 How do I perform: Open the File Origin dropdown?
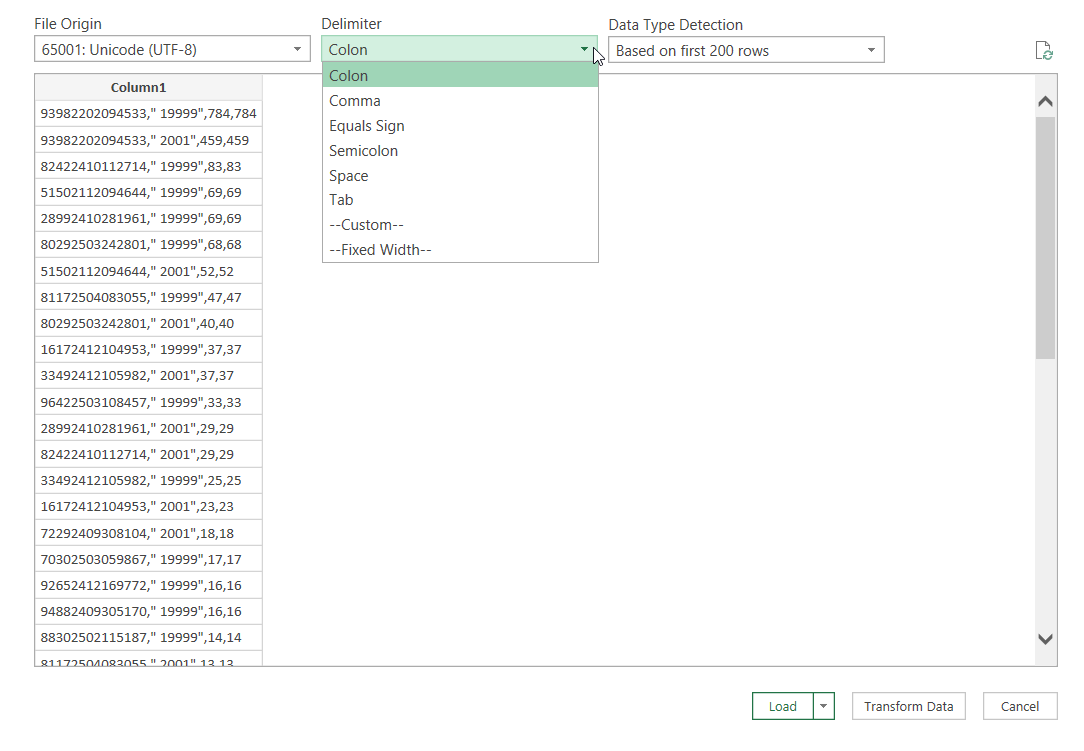(x=172, y=49)
